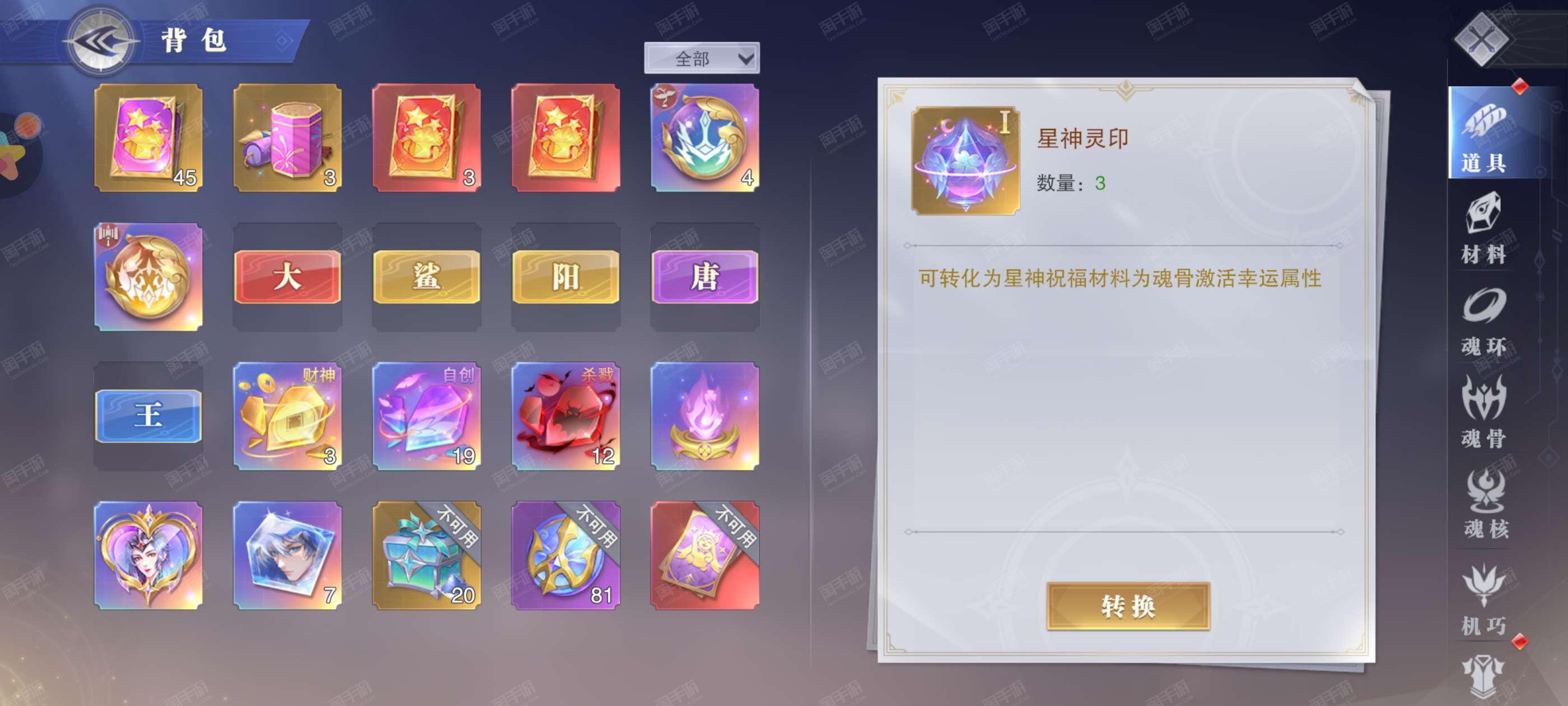Select the blue 王 character token

[x=148, y=416]
